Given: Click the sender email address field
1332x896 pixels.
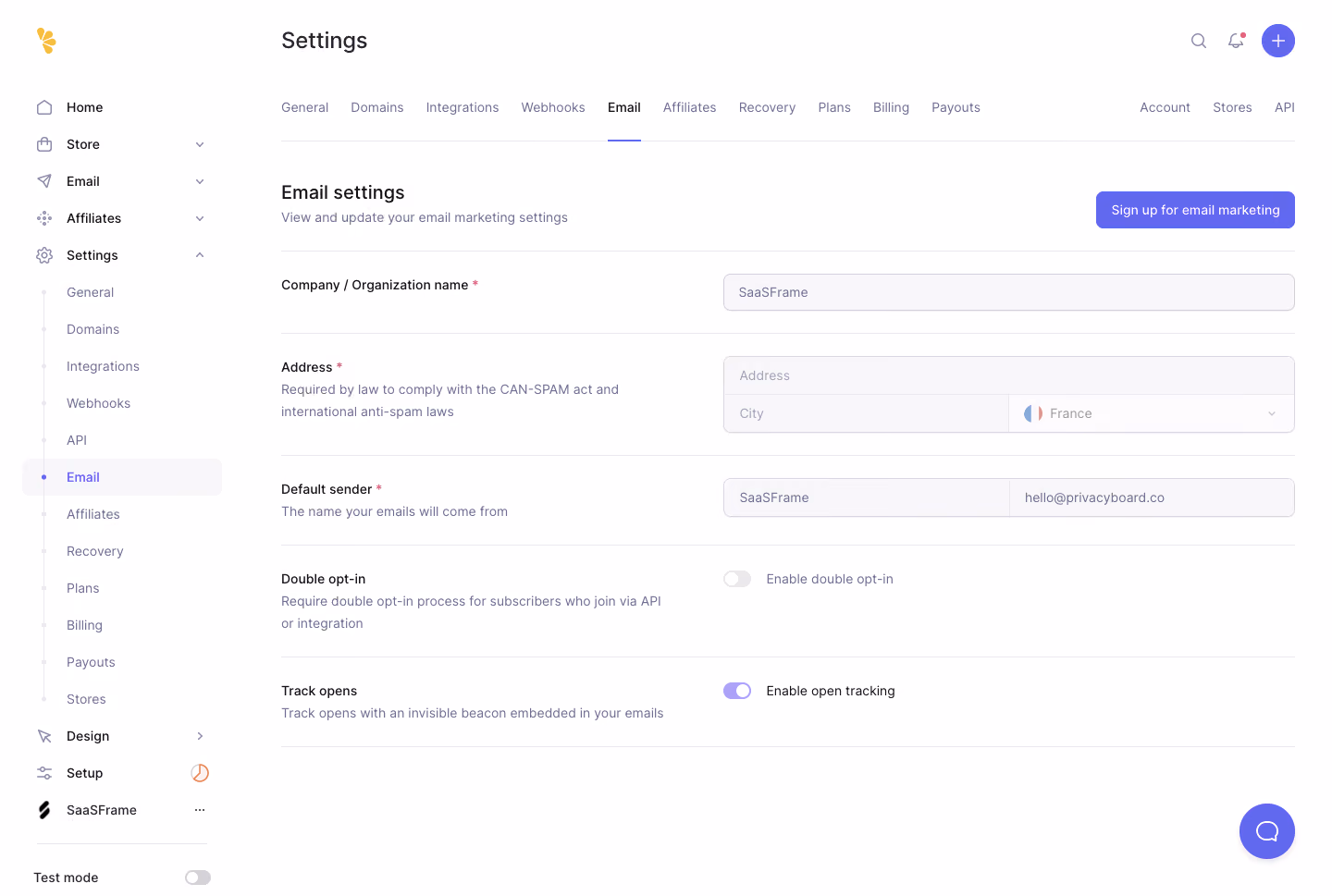Looking at the screenshot, I should [1152, 497].
